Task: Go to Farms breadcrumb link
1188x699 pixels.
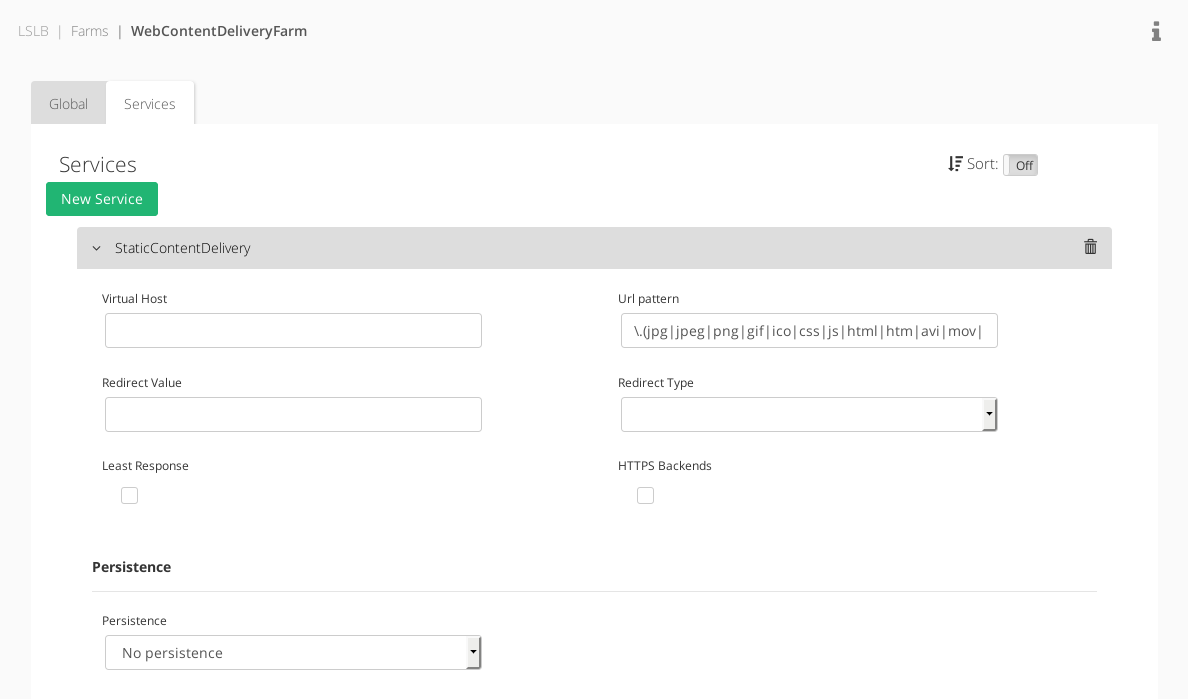Action: [89, 31]
